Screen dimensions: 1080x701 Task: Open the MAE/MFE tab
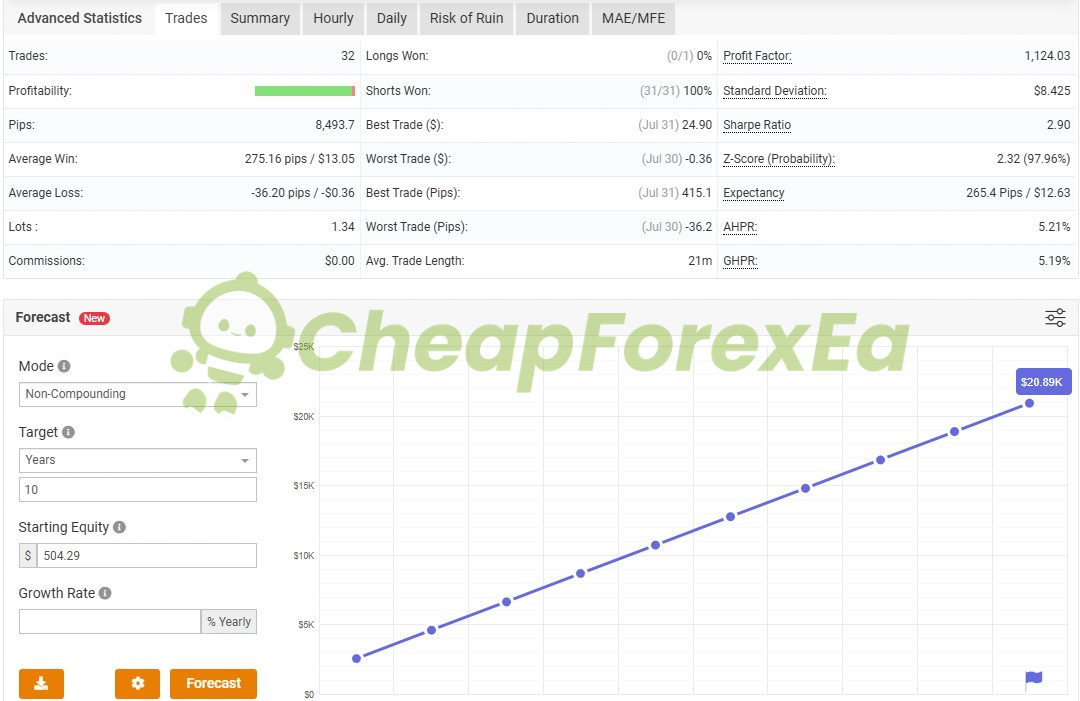click(634, 19)
